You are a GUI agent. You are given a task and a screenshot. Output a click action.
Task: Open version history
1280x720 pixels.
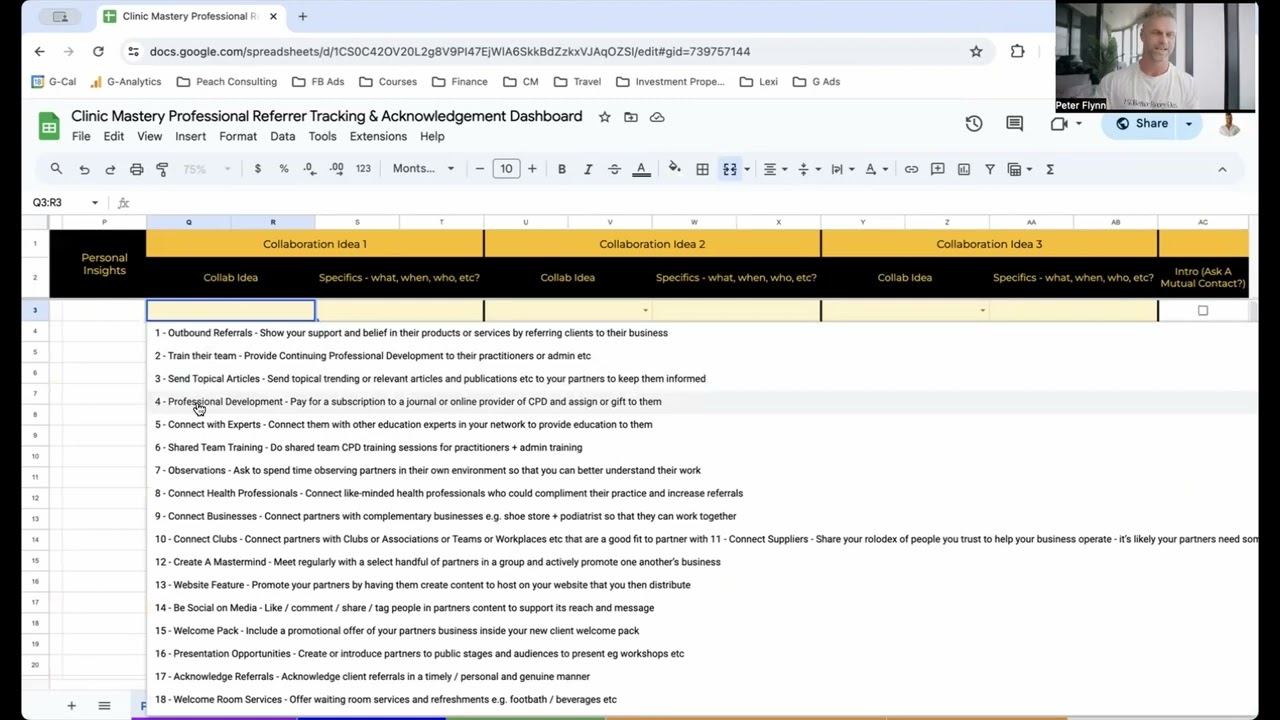click(x=974, y=123)
